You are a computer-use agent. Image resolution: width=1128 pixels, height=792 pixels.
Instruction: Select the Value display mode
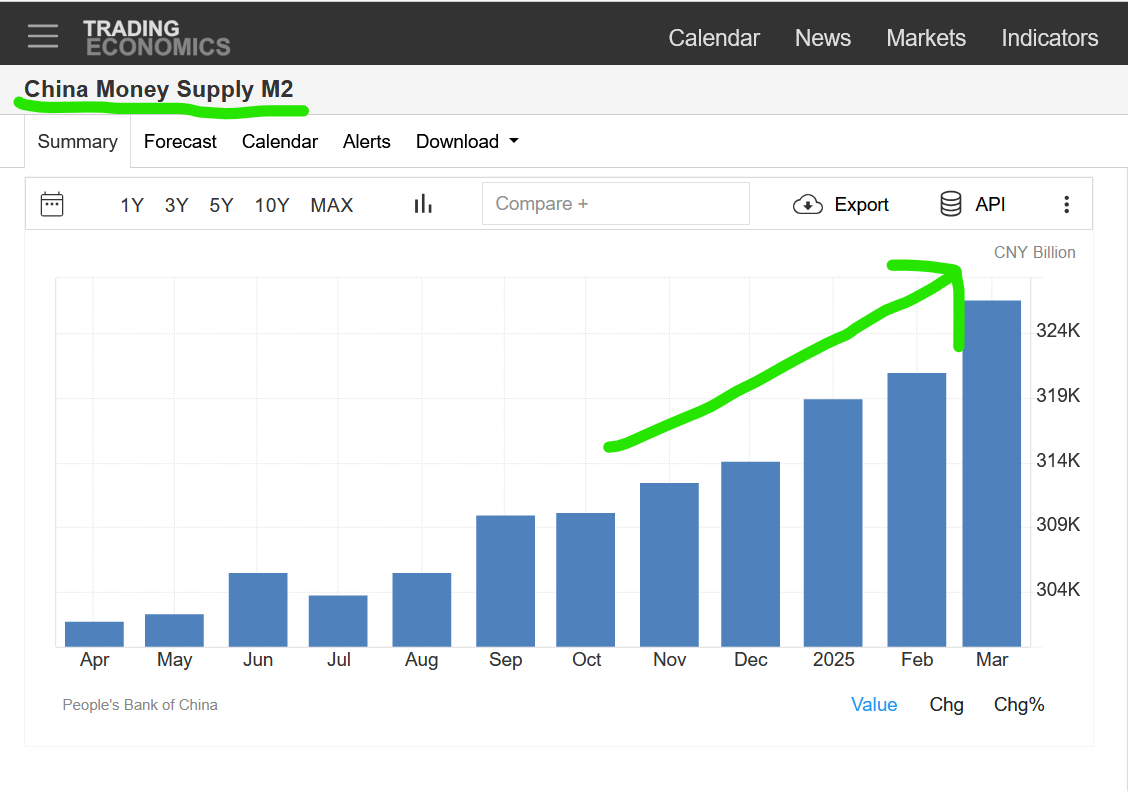pos(874,705)
